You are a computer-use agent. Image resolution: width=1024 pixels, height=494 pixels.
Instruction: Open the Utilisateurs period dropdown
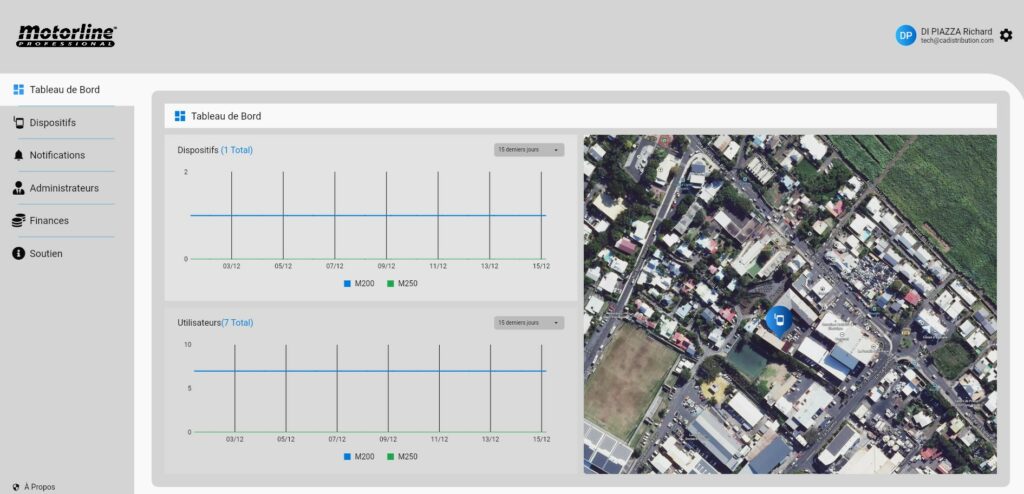coord(529,323)
